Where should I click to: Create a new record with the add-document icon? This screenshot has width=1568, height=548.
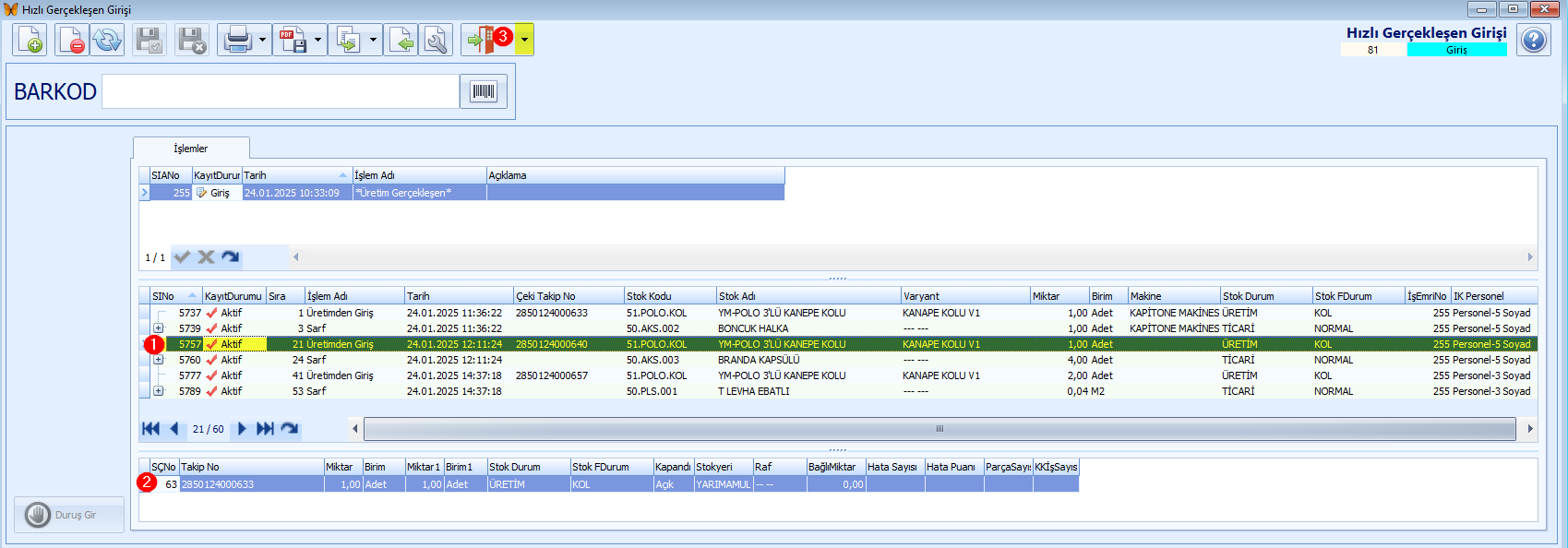(30, 40)
